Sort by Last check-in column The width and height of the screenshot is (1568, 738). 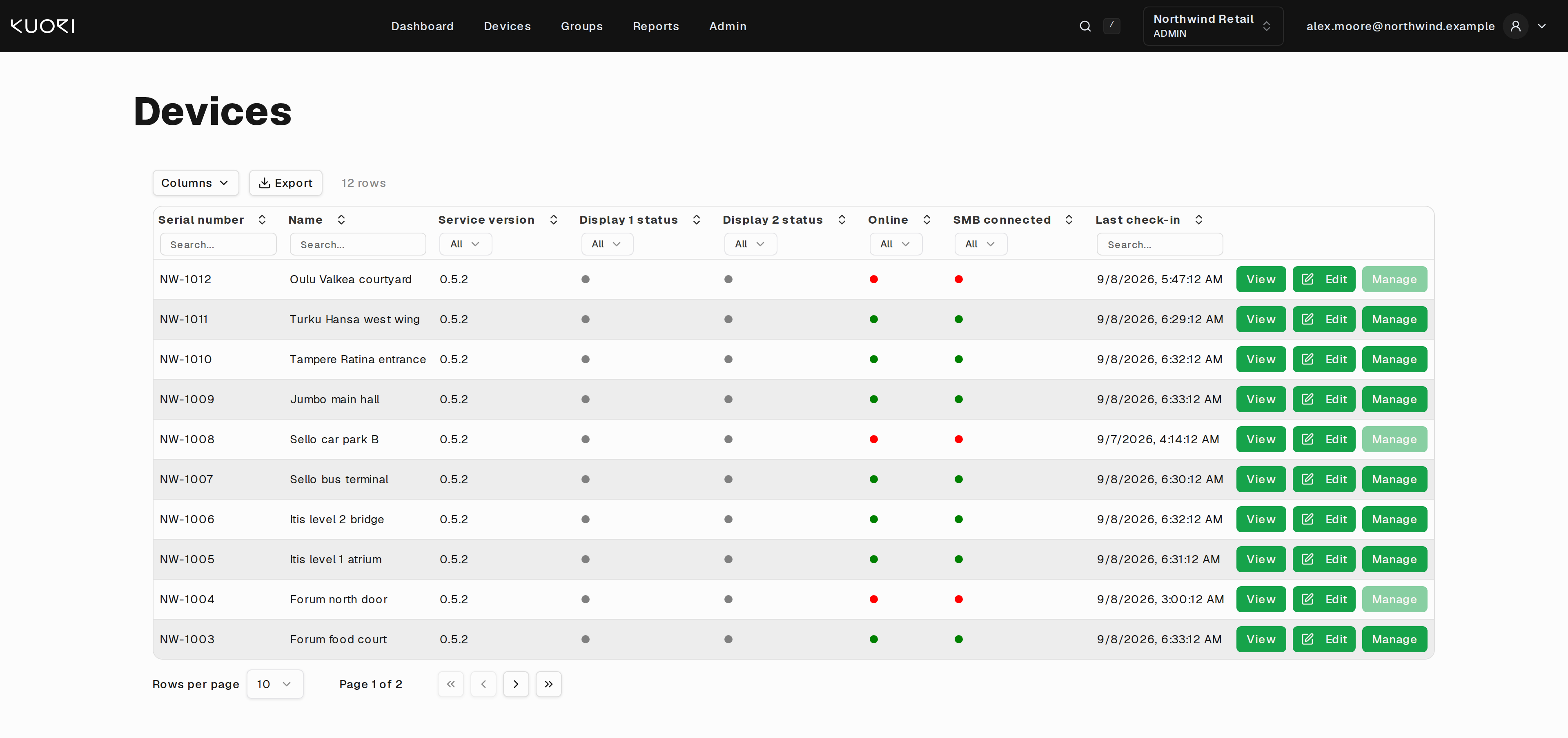1198,220
